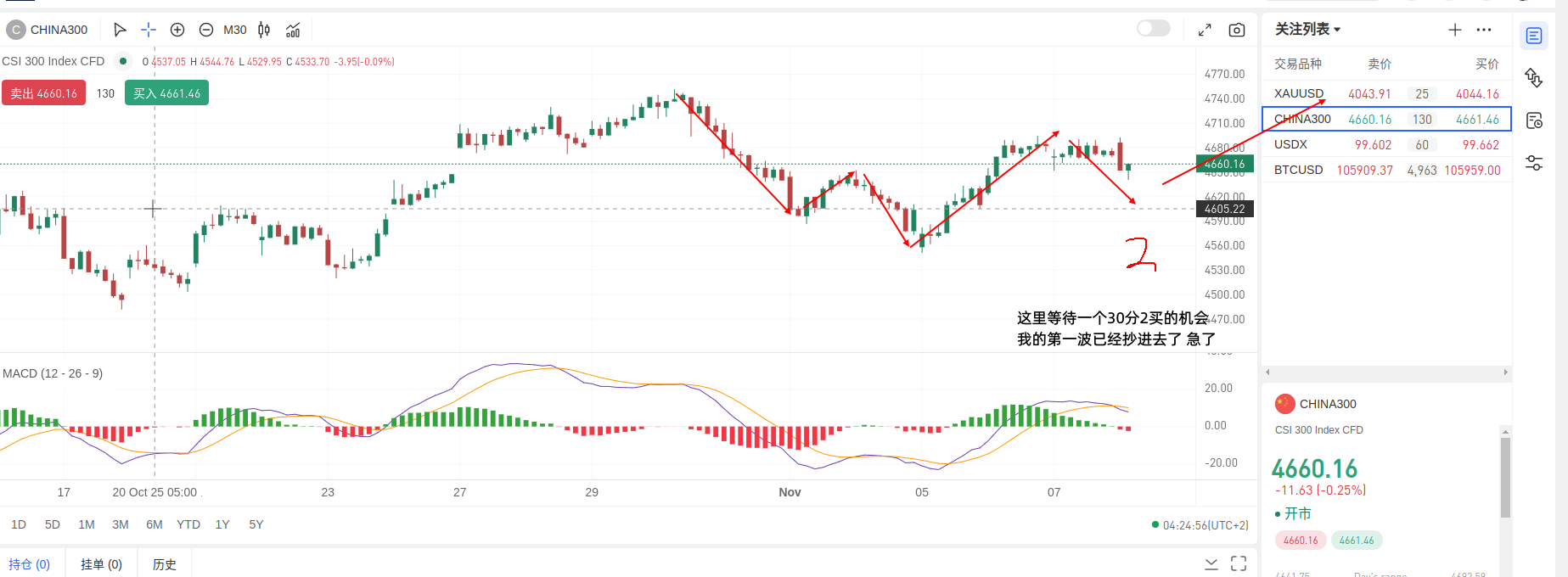
Task: Take a chart screenshot with camera icon
Action: 1237,30
